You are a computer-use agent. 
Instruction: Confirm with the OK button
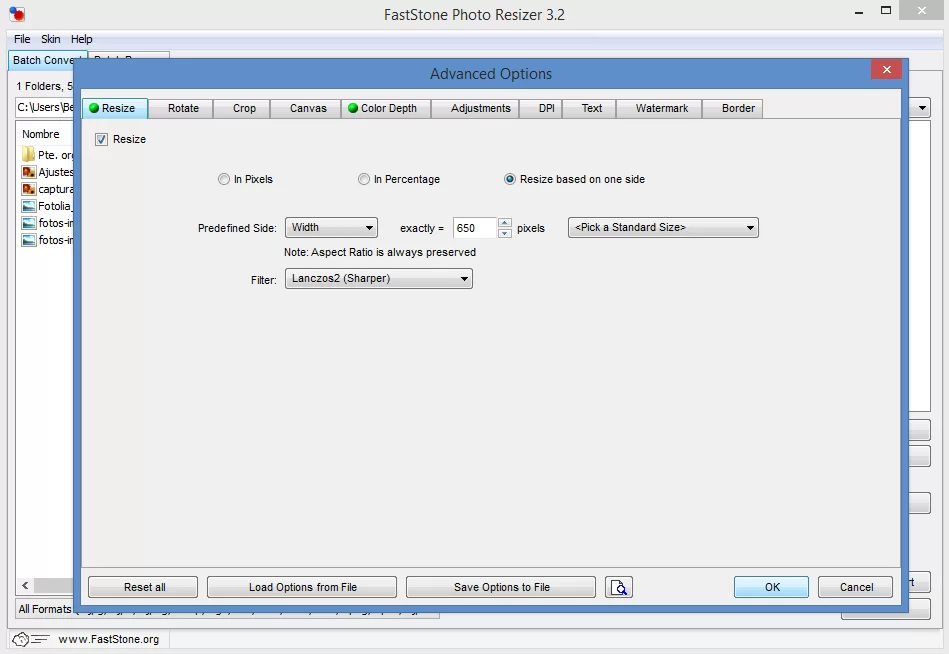coord(772,587)
